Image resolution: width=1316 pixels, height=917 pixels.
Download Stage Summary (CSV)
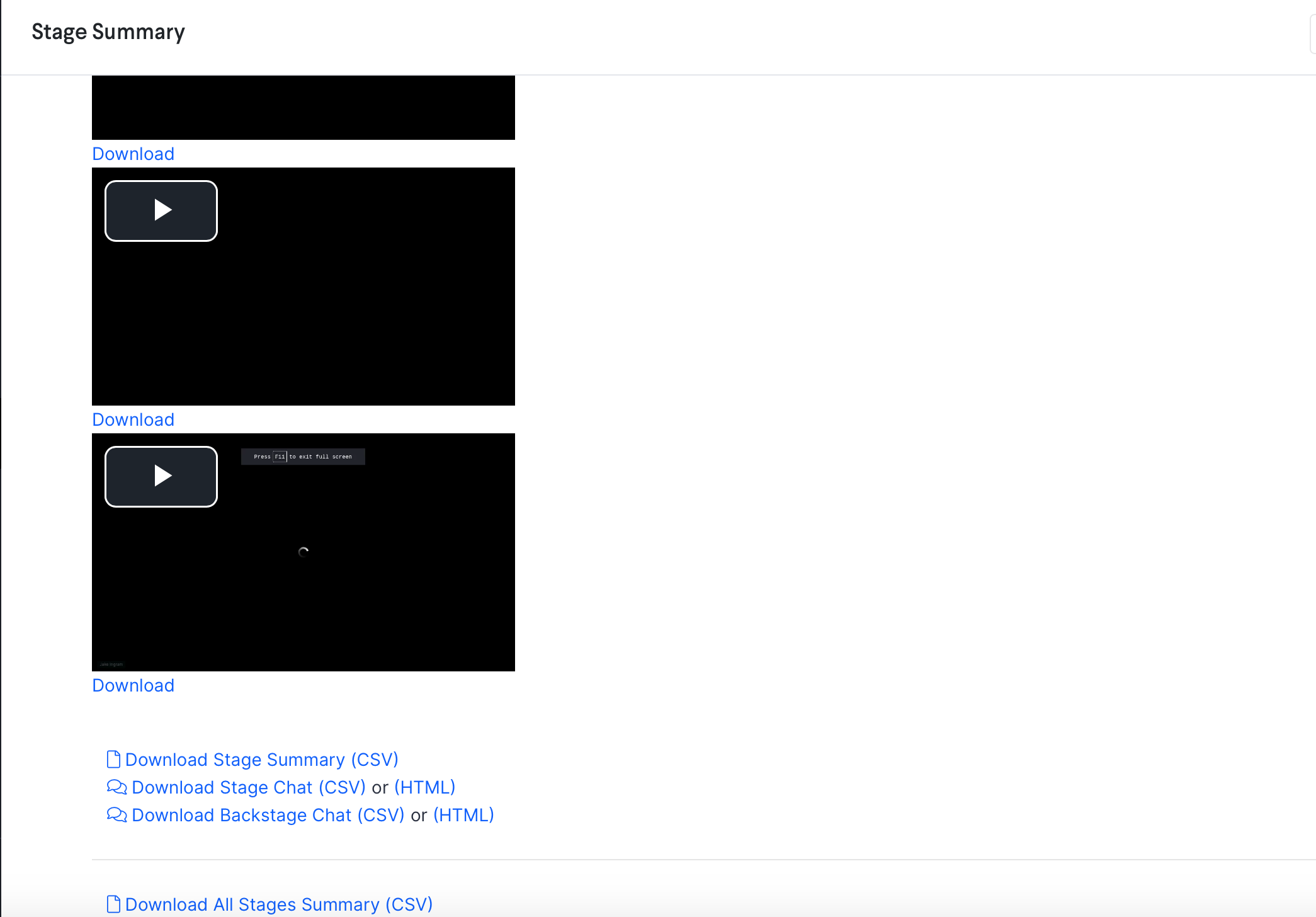tap(262, 760)
